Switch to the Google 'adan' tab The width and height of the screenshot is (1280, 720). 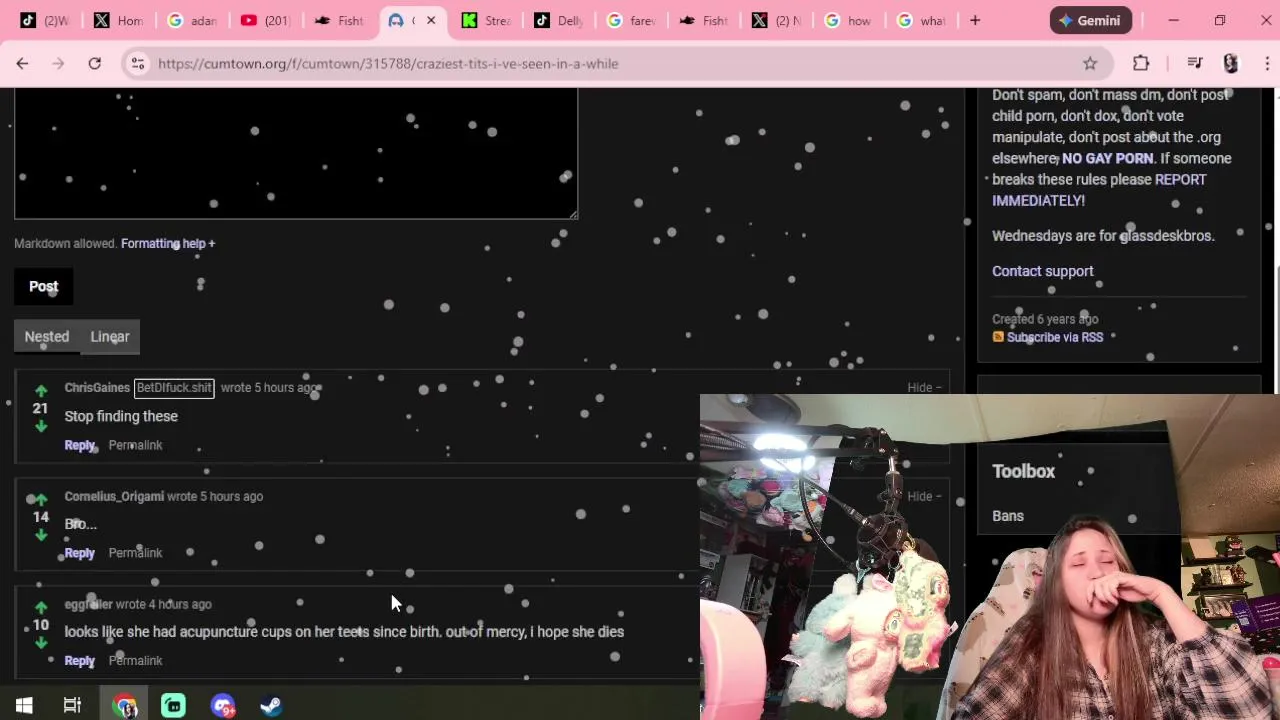point(191,20)
